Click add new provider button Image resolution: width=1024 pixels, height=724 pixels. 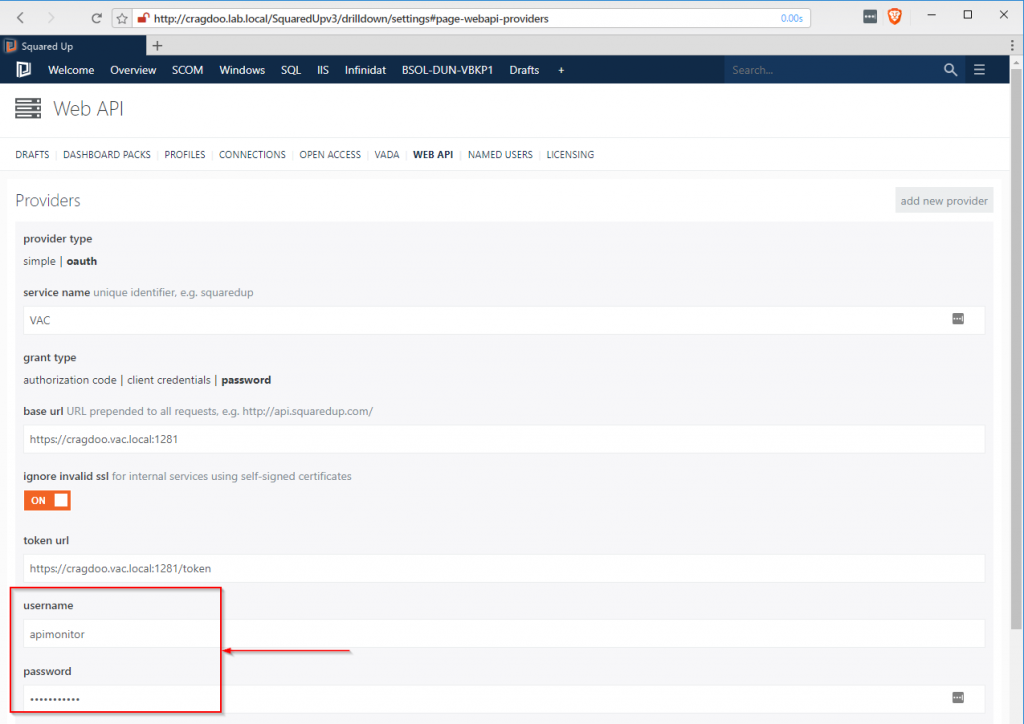944,200
